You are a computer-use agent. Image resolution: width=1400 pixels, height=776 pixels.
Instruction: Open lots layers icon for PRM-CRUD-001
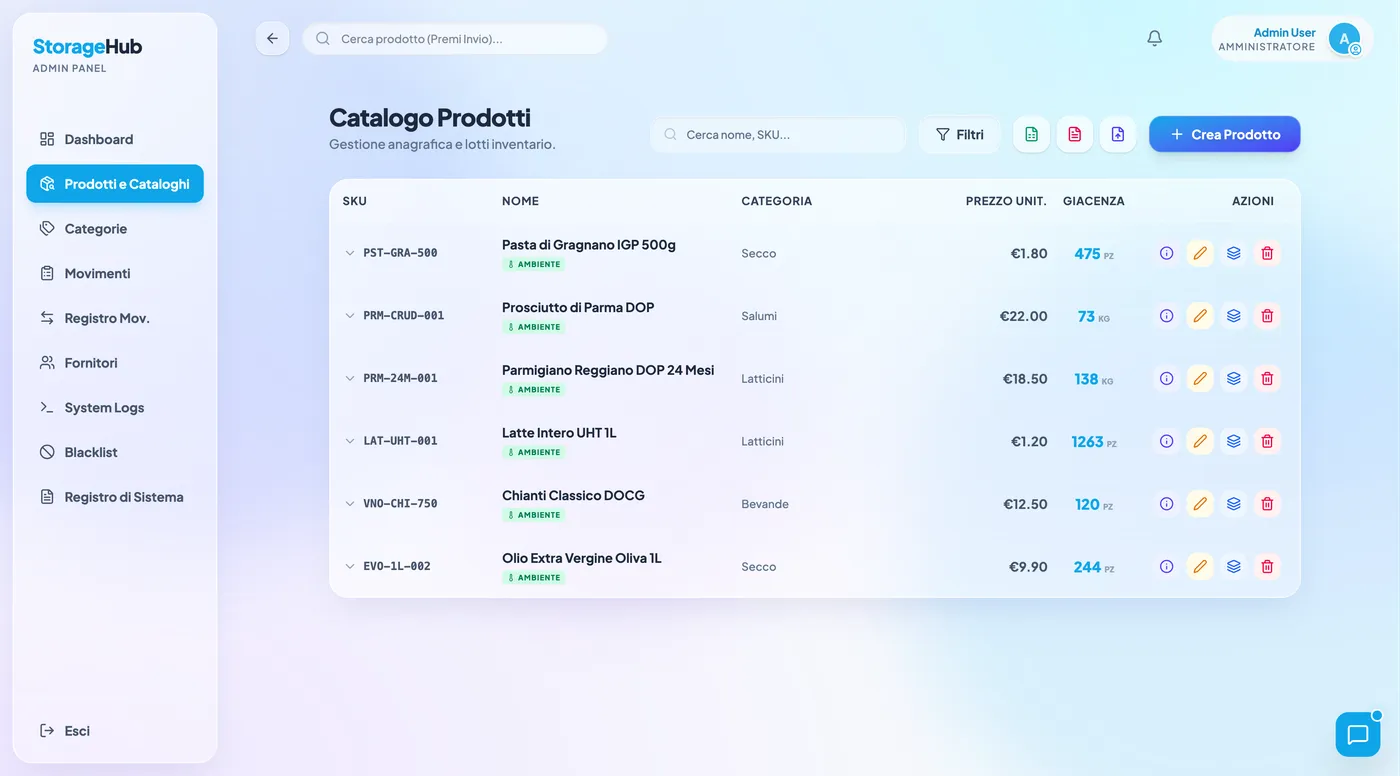click(x=1233, y=316)
